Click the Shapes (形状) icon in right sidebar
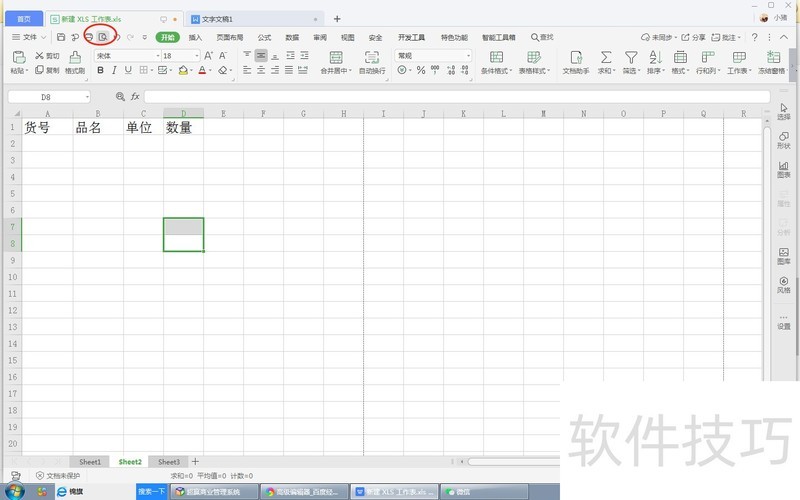 click(x=783, y=138)
